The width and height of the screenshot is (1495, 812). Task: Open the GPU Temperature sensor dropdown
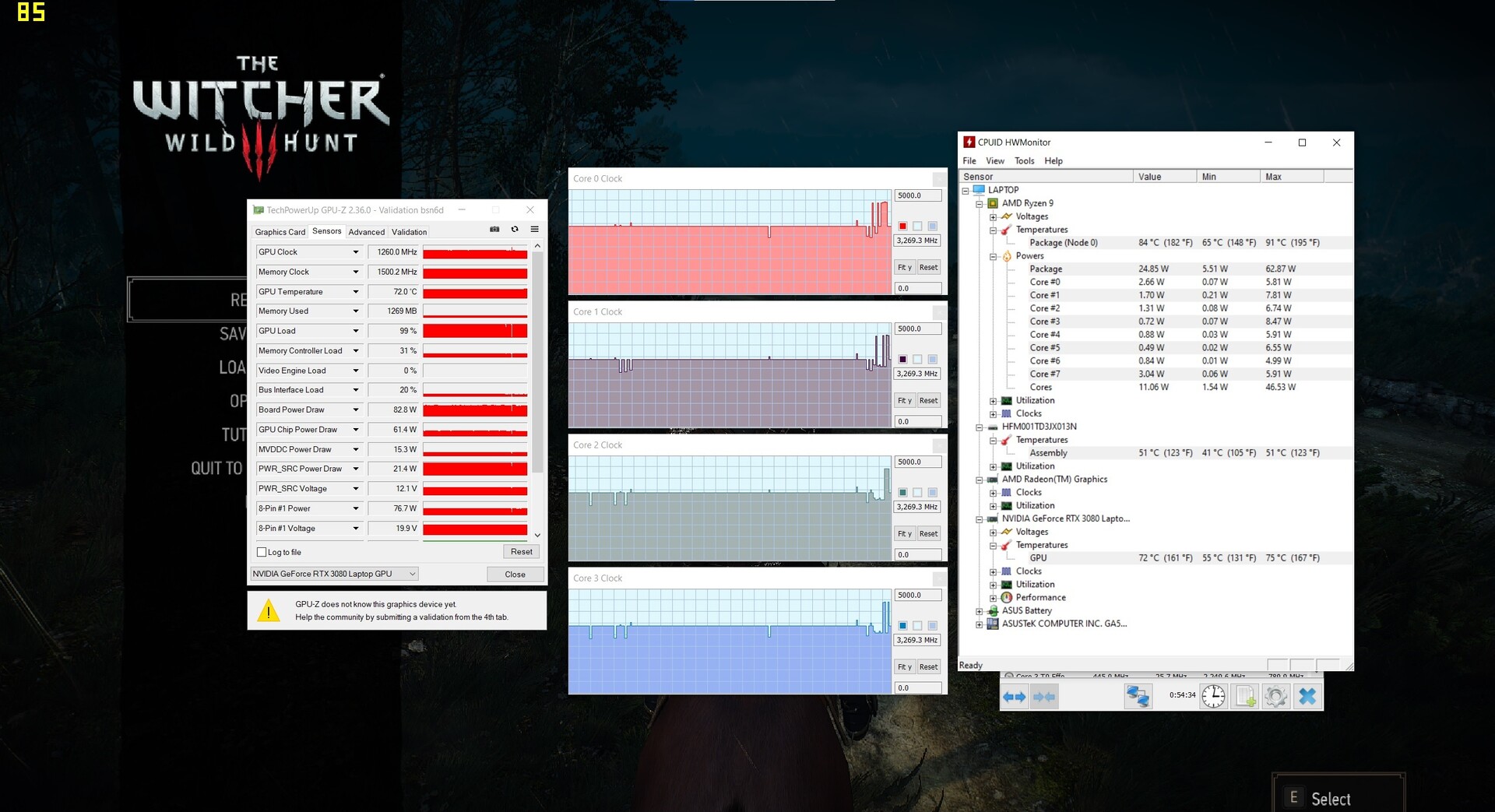click(x=356, y=292)
